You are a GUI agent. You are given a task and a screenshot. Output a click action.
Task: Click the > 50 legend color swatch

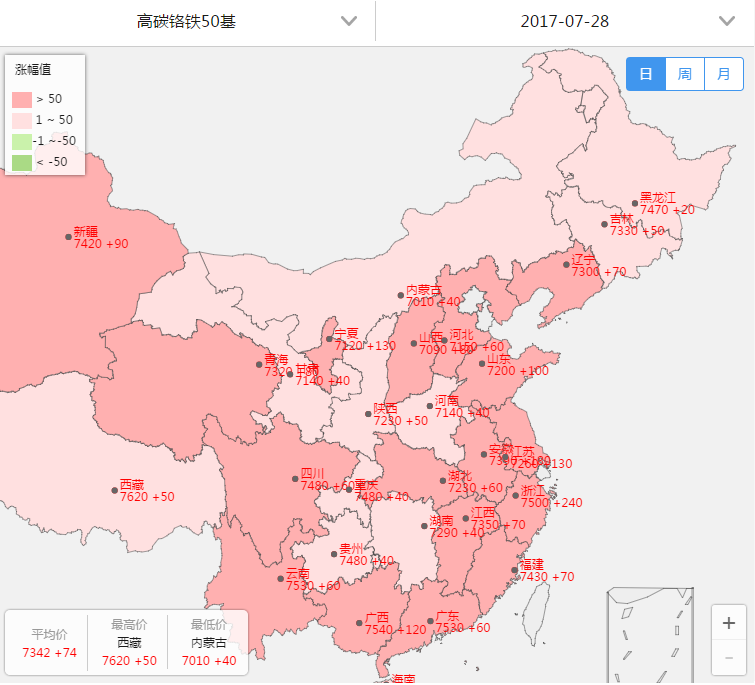tap(22, 99)
